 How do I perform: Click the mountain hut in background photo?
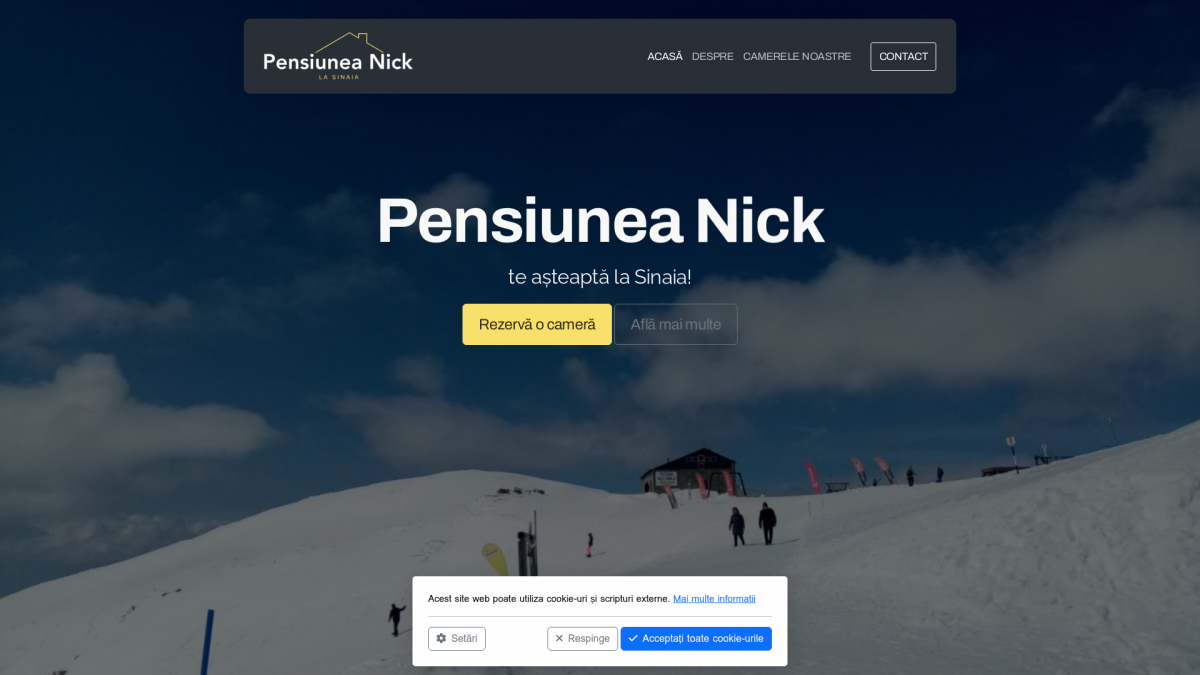[x=690, y=472]
